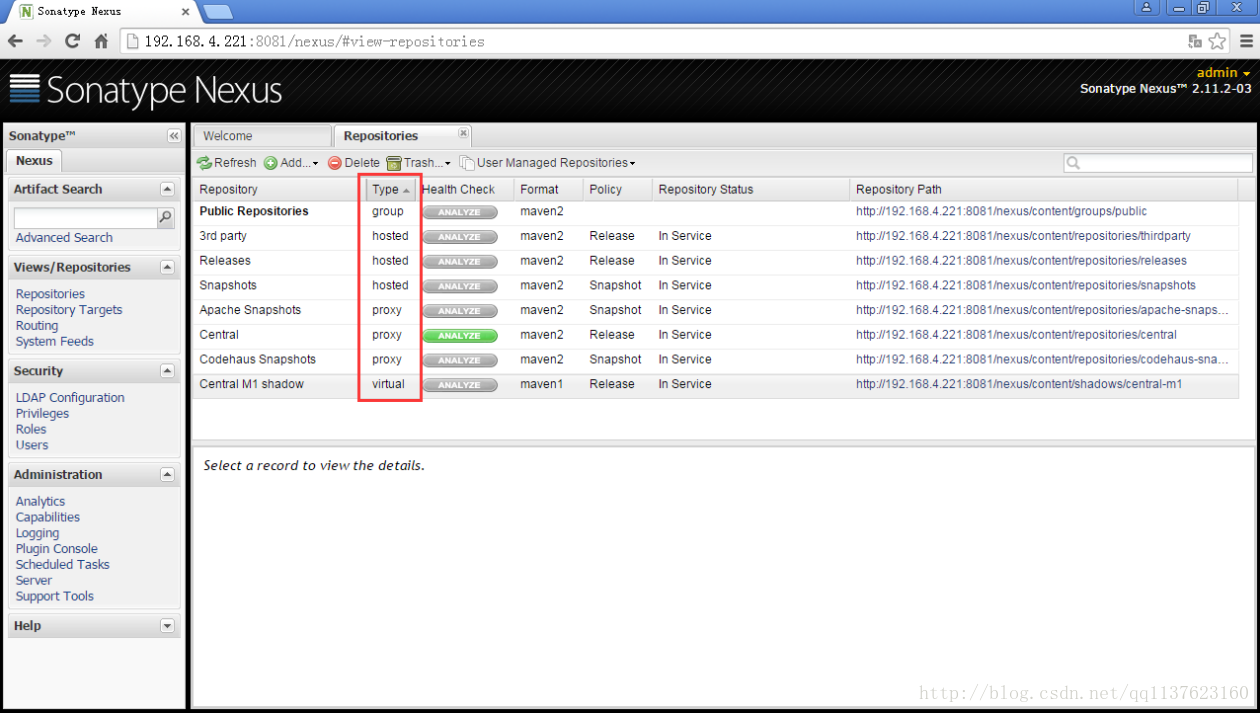The width and height of the screenshot is (1260, 713).
Task: Select the Apache Snapshots repository row
Action: tap(715, 310)
